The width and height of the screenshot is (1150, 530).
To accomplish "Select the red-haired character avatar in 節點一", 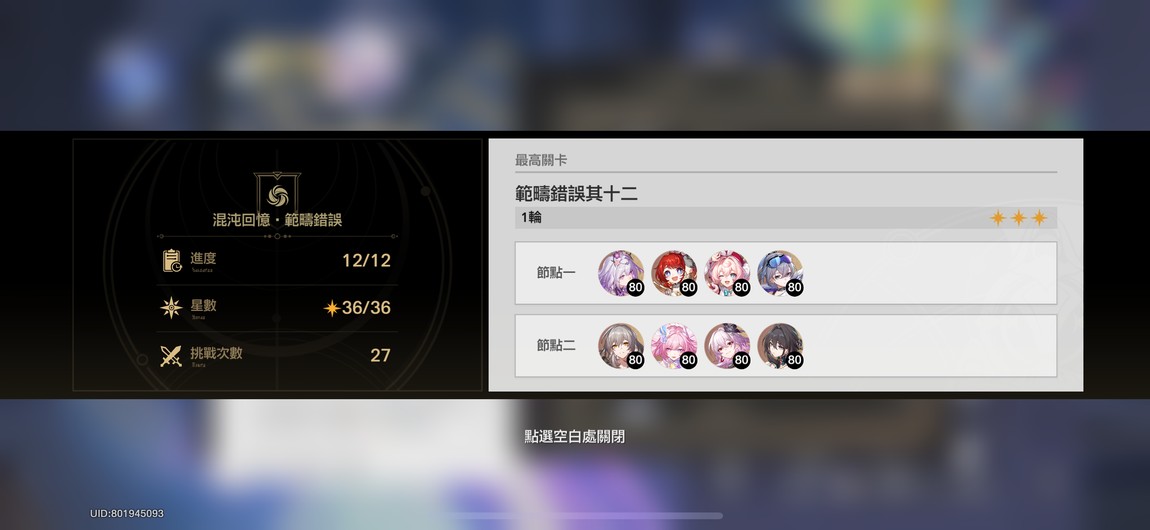I will click(x=674, y=273).
